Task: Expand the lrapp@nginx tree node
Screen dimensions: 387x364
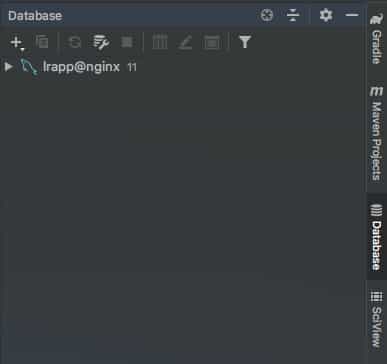Action: point(9,67)
